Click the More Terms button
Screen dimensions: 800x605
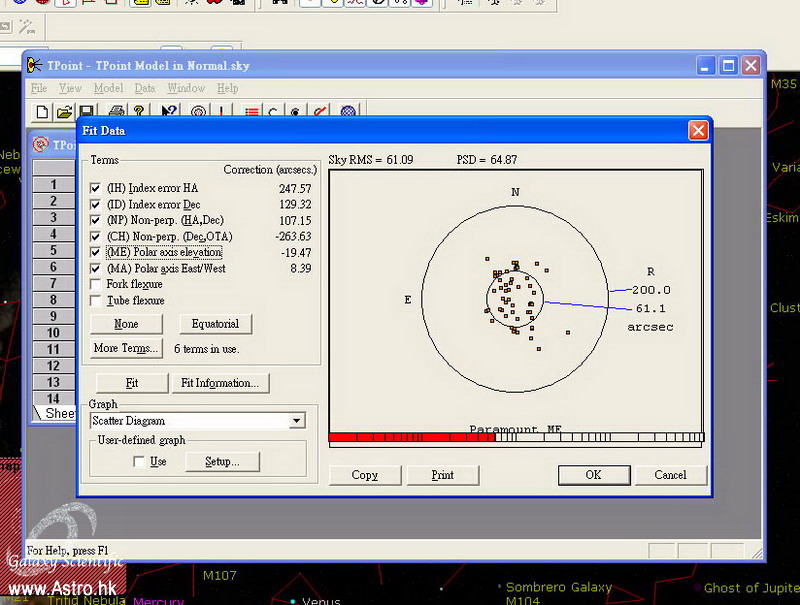pyautogui.click(x=126, y=348)
